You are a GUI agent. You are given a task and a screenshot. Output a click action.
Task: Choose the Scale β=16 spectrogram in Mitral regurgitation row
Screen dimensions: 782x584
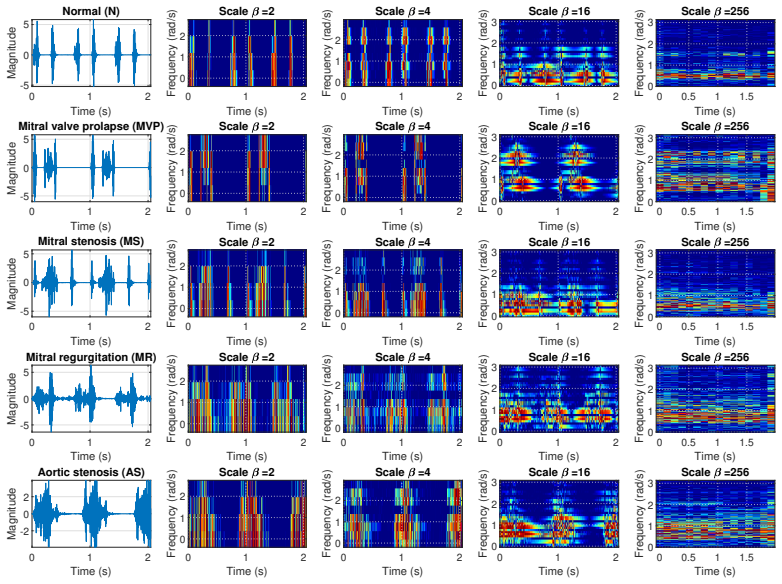click(x=559, y=399)
